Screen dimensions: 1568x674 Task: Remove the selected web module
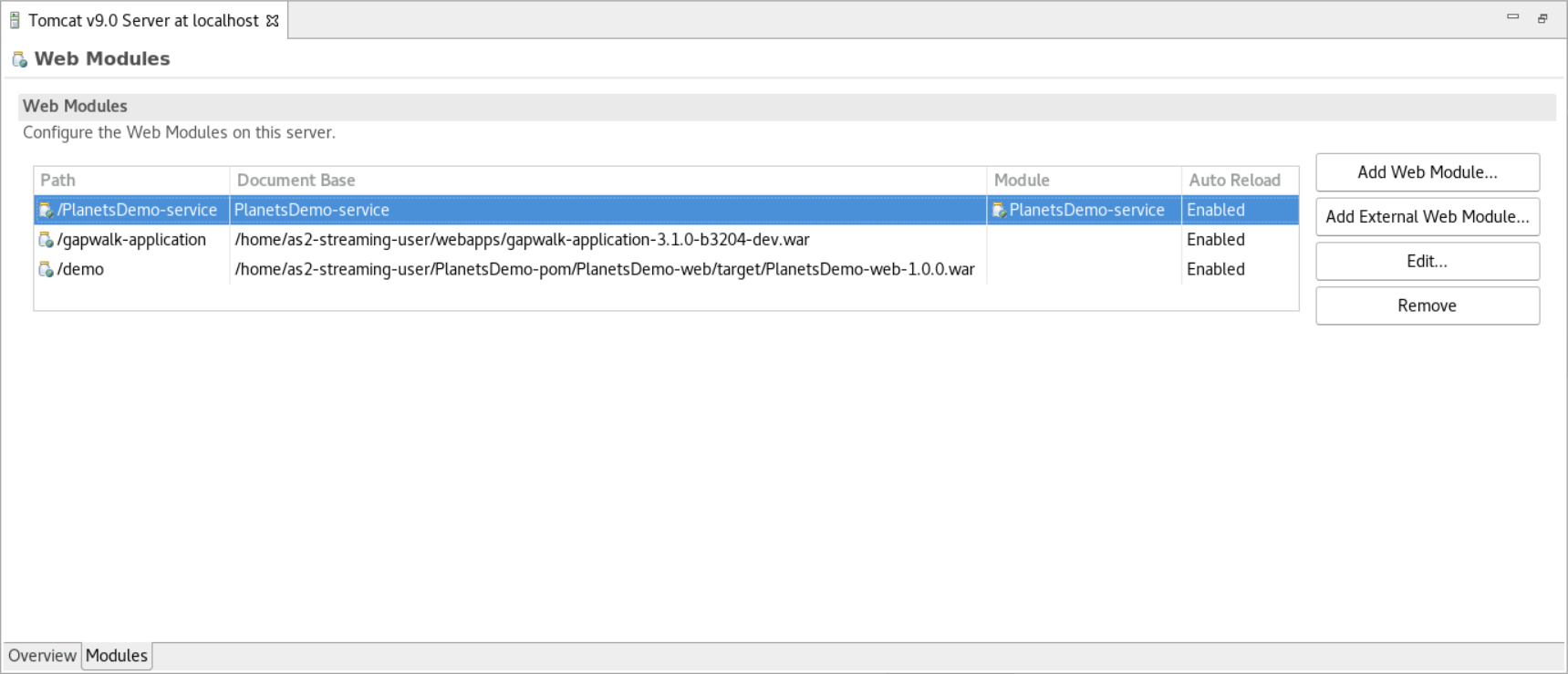coord(1427,306)
